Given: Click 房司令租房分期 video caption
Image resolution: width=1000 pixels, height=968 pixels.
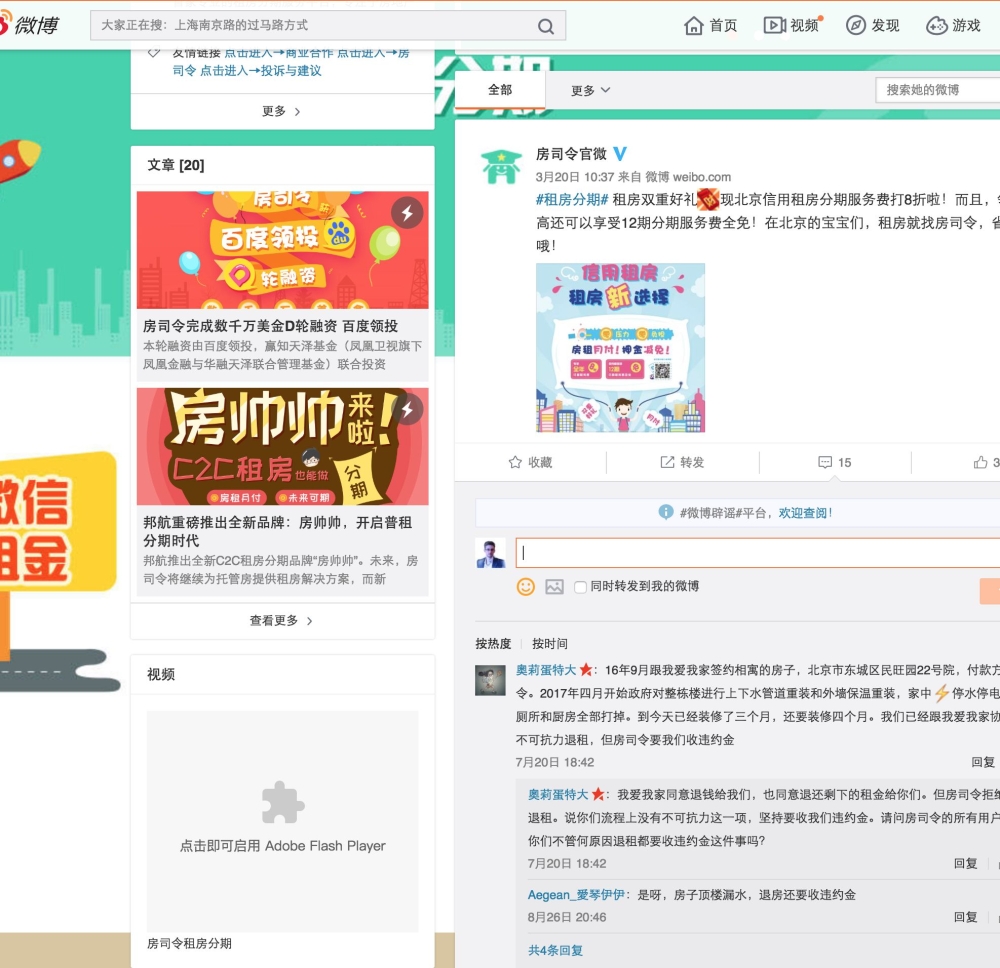Looking at the screenshot, I should coord(189,943).
